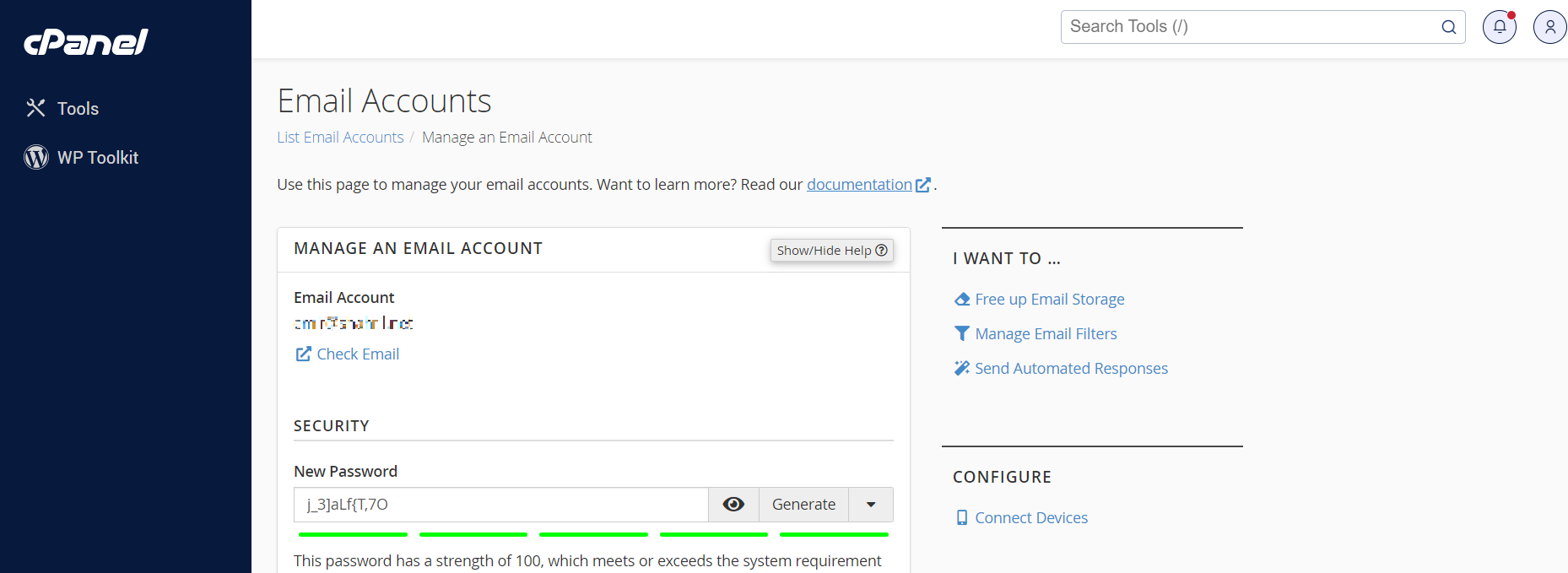Click the external link icon beside documentation
The height and width of the screenshot is (573, 1568).
923,185
